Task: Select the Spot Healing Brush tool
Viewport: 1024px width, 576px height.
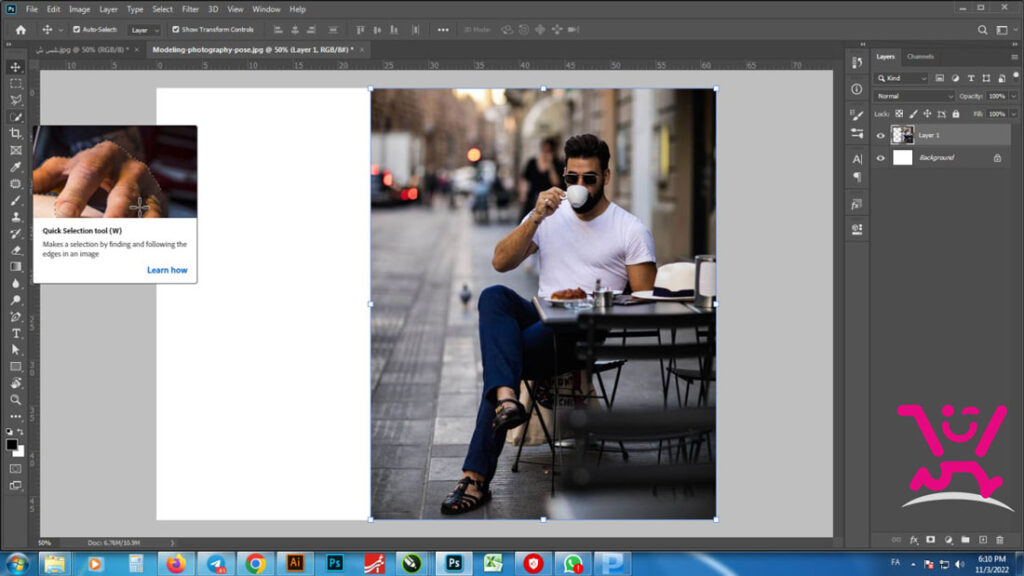Action: [x=16, y=184]
